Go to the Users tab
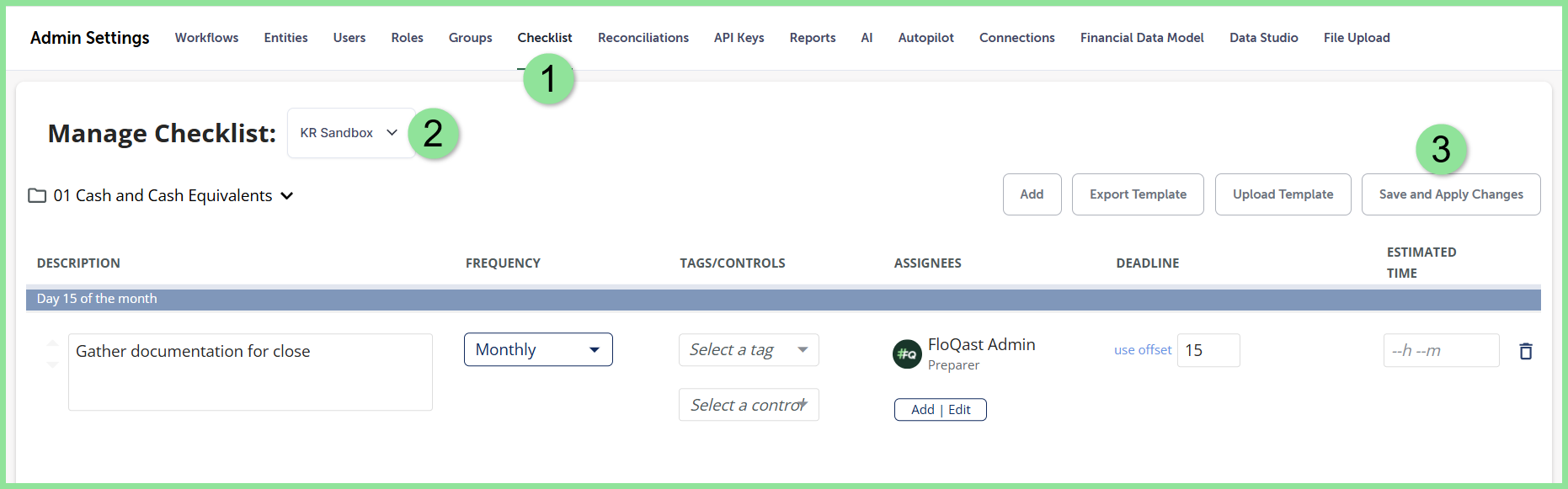The width and height of the screenshot is (1568, 489). coord(349,38)
